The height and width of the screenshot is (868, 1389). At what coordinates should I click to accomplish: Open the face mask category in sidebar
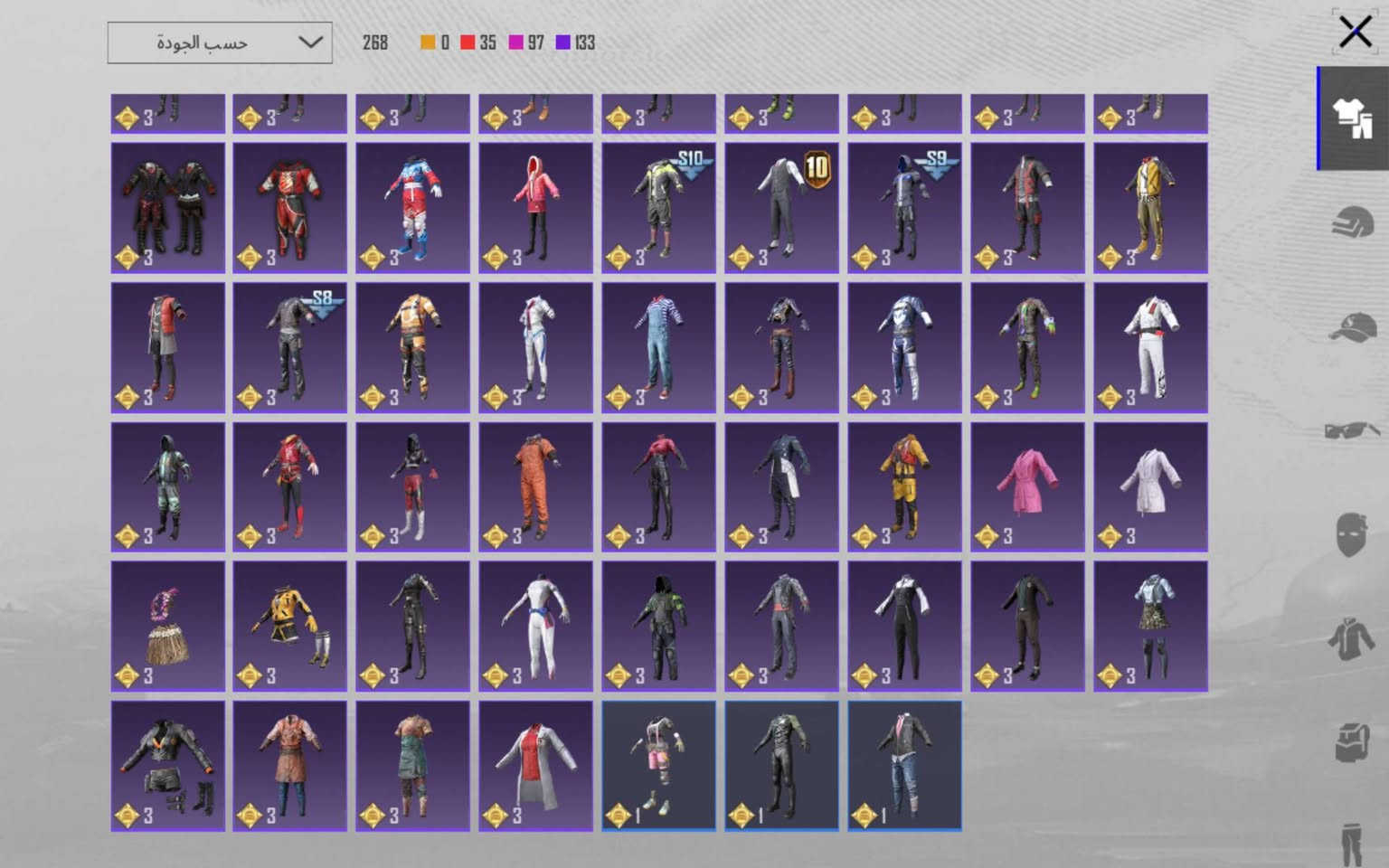coord(1352,533)
